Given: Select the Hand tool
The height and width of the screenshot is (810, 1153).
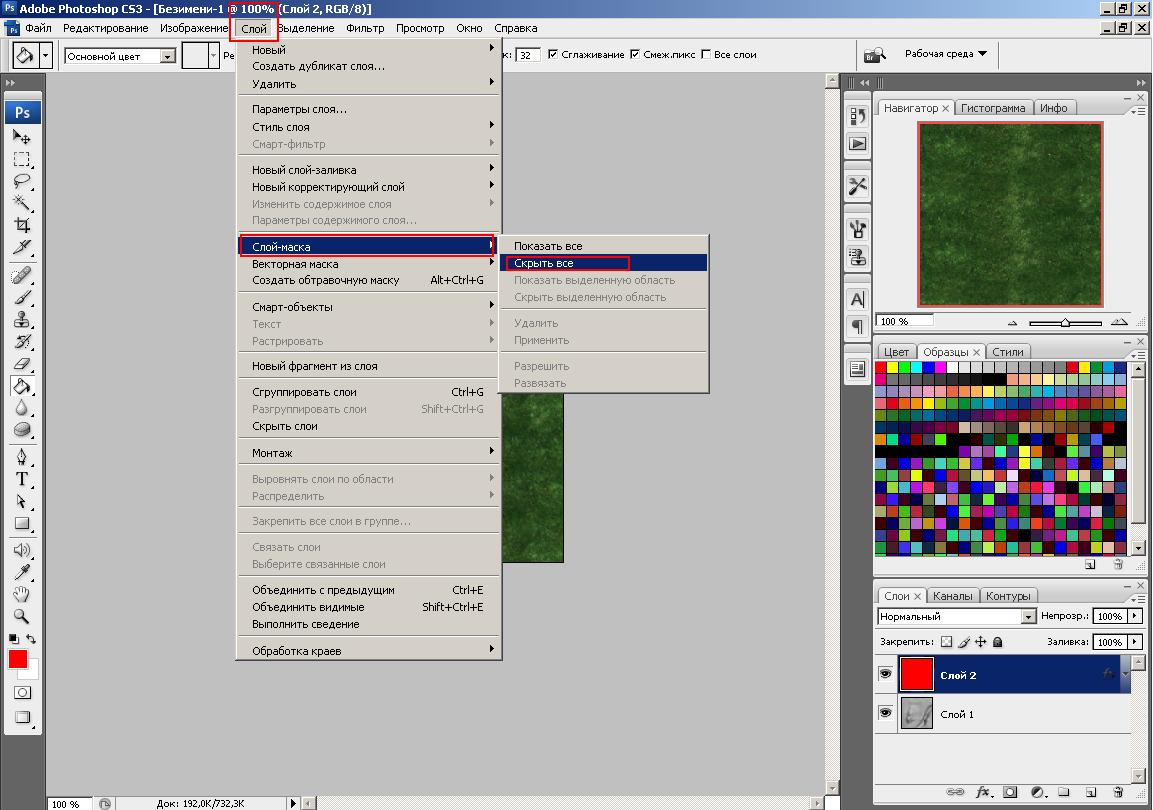Looking at the screenshot, I should coord(21,594).
